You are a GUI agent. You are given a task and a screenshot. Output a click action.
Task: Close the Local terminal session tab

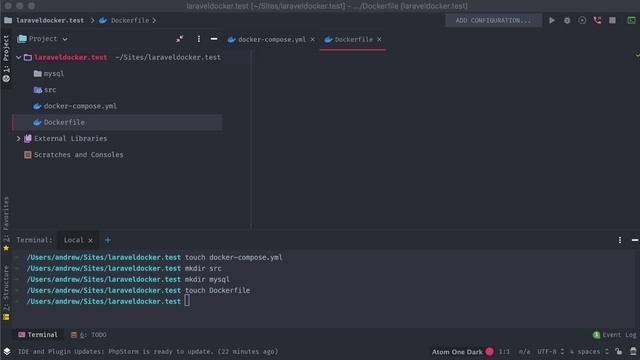click(90, 240)
